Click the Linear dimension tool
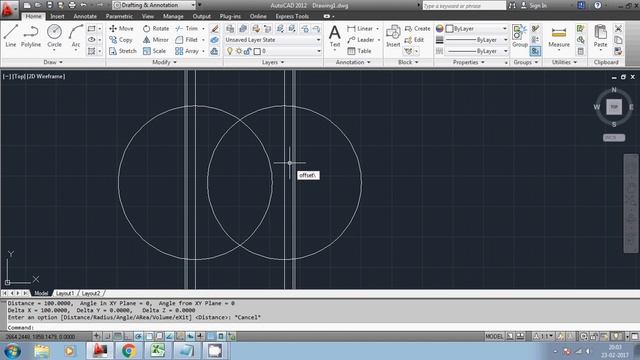 360,29
